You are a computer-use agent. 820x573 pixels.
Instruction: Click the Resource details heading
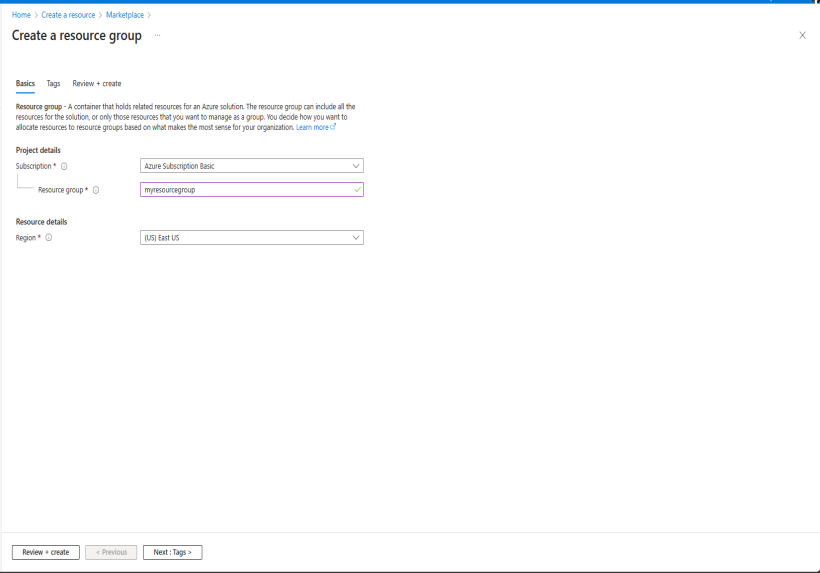(x=41, y=222)
